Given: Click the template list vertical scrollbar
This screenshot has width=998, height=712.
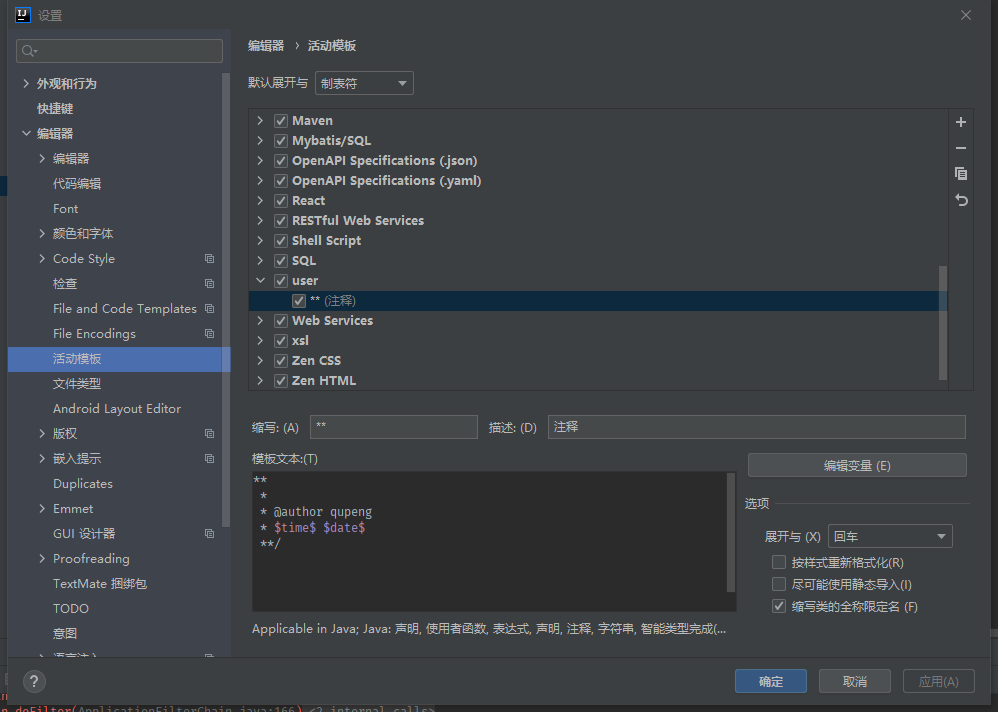Looking at the screenshot, I should click(x=943, y=323).
